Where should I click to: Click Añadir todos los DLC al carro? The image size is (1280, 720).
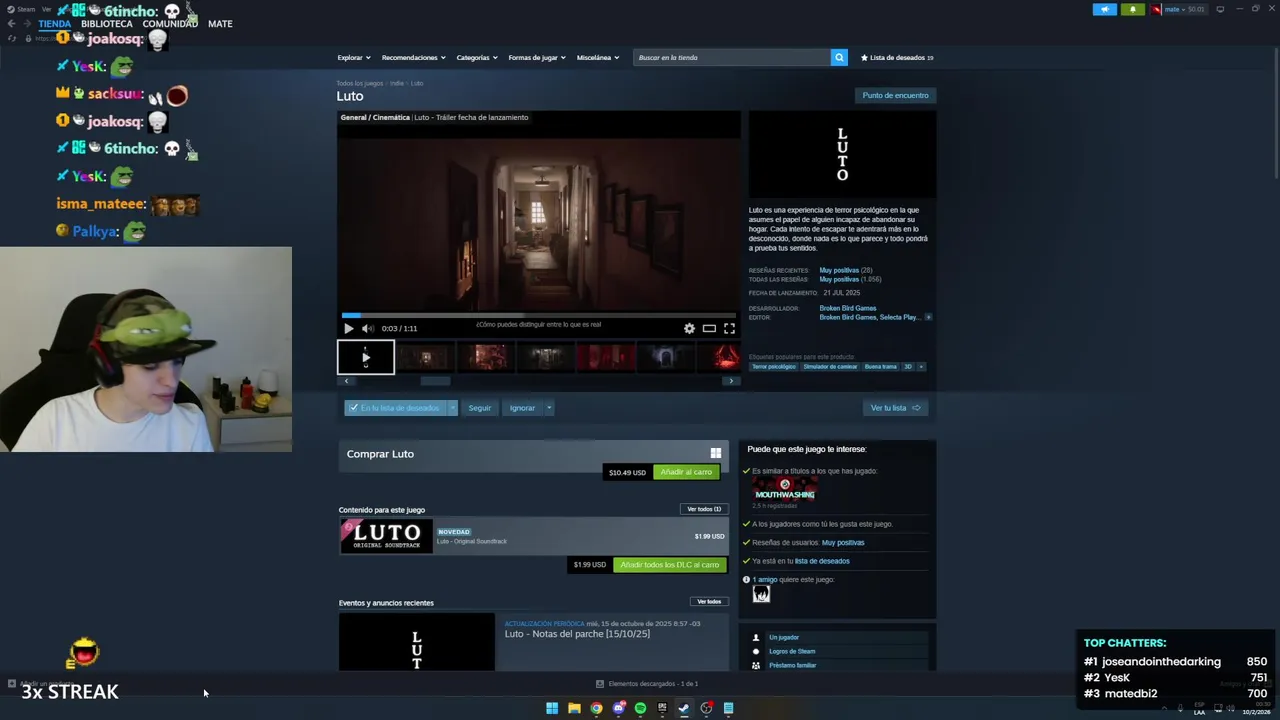[669, 565]
